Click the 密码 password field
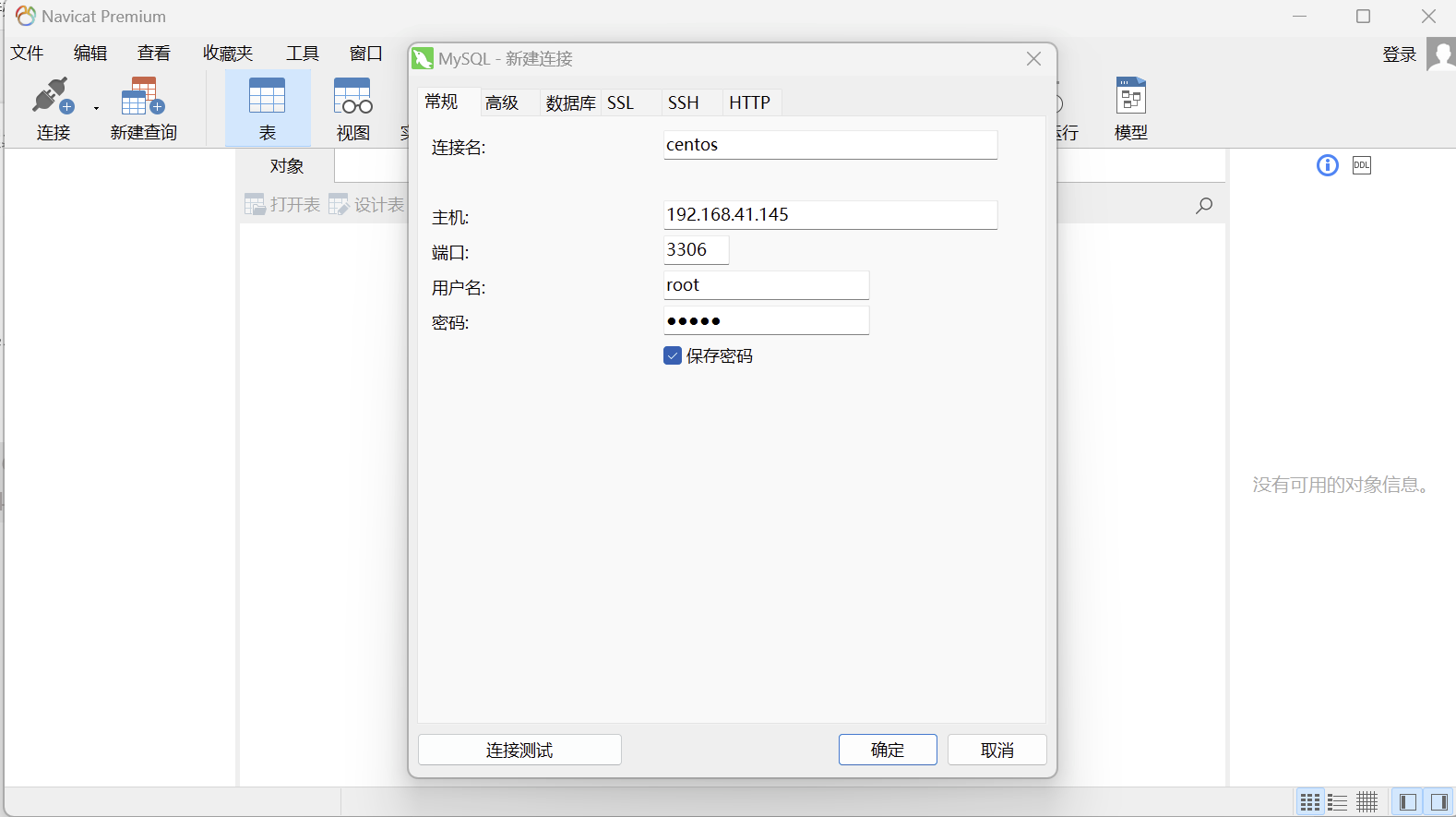The width and height of the screenshot is (1456, 817). (x=766, y=320)
